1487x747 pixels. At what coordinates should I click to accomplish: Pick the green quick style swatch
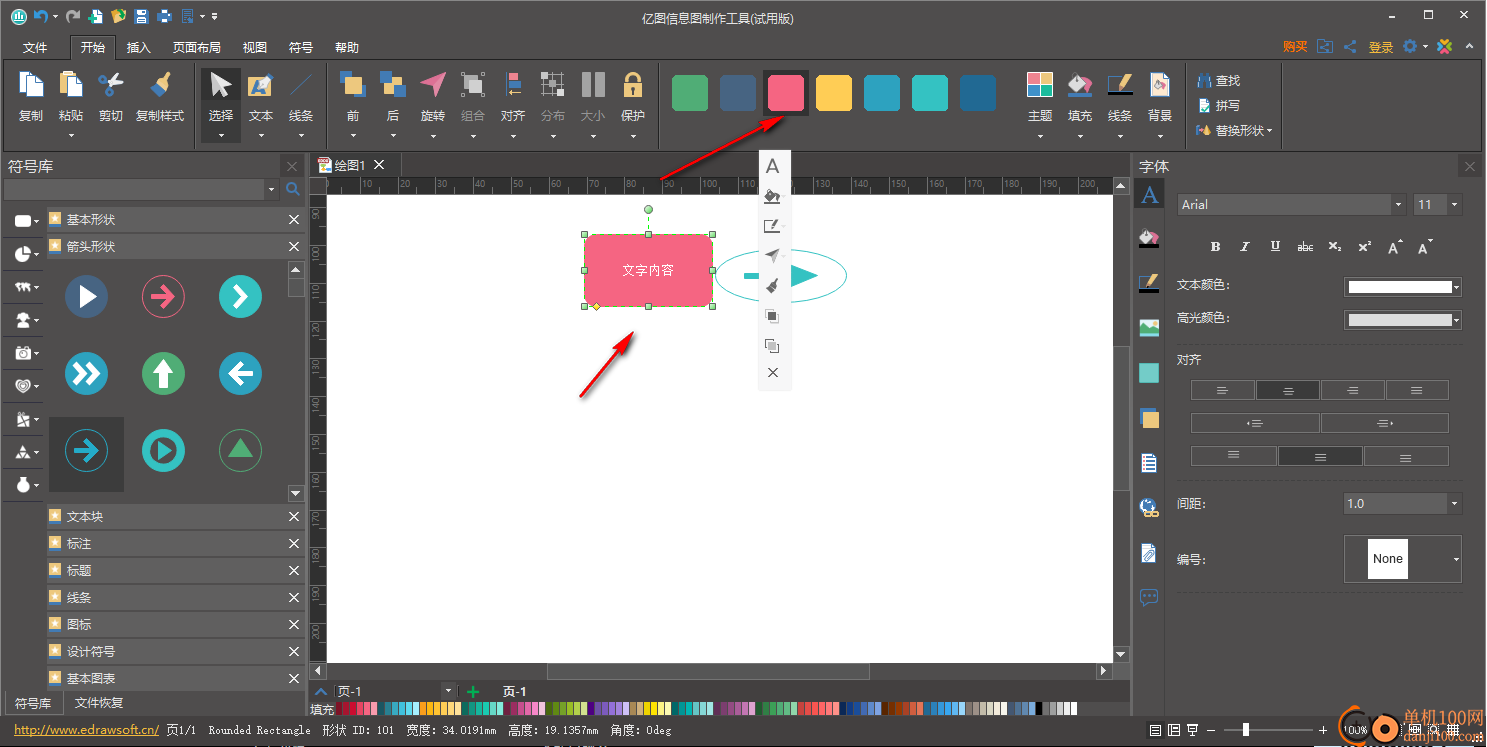click(690, 93)
